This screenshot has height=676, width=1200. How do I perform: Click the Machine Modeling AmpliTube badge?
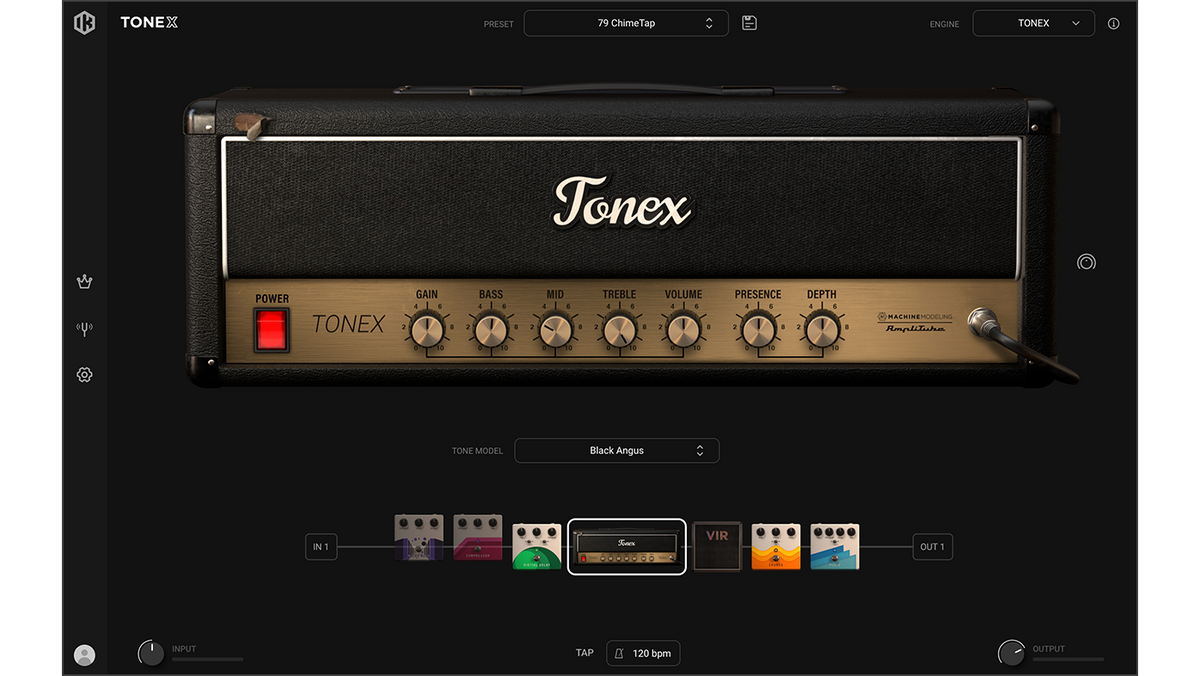point(914,323)
